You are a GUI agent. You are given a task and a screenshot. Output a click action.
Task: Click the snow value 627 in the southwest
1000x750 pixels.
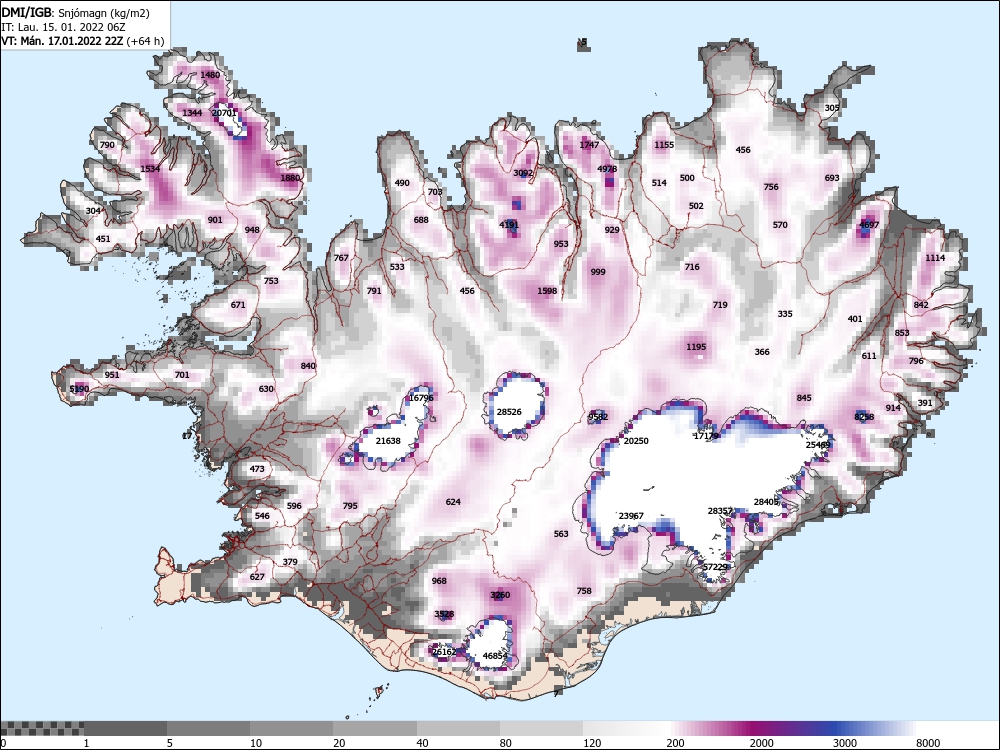point(257,577)
